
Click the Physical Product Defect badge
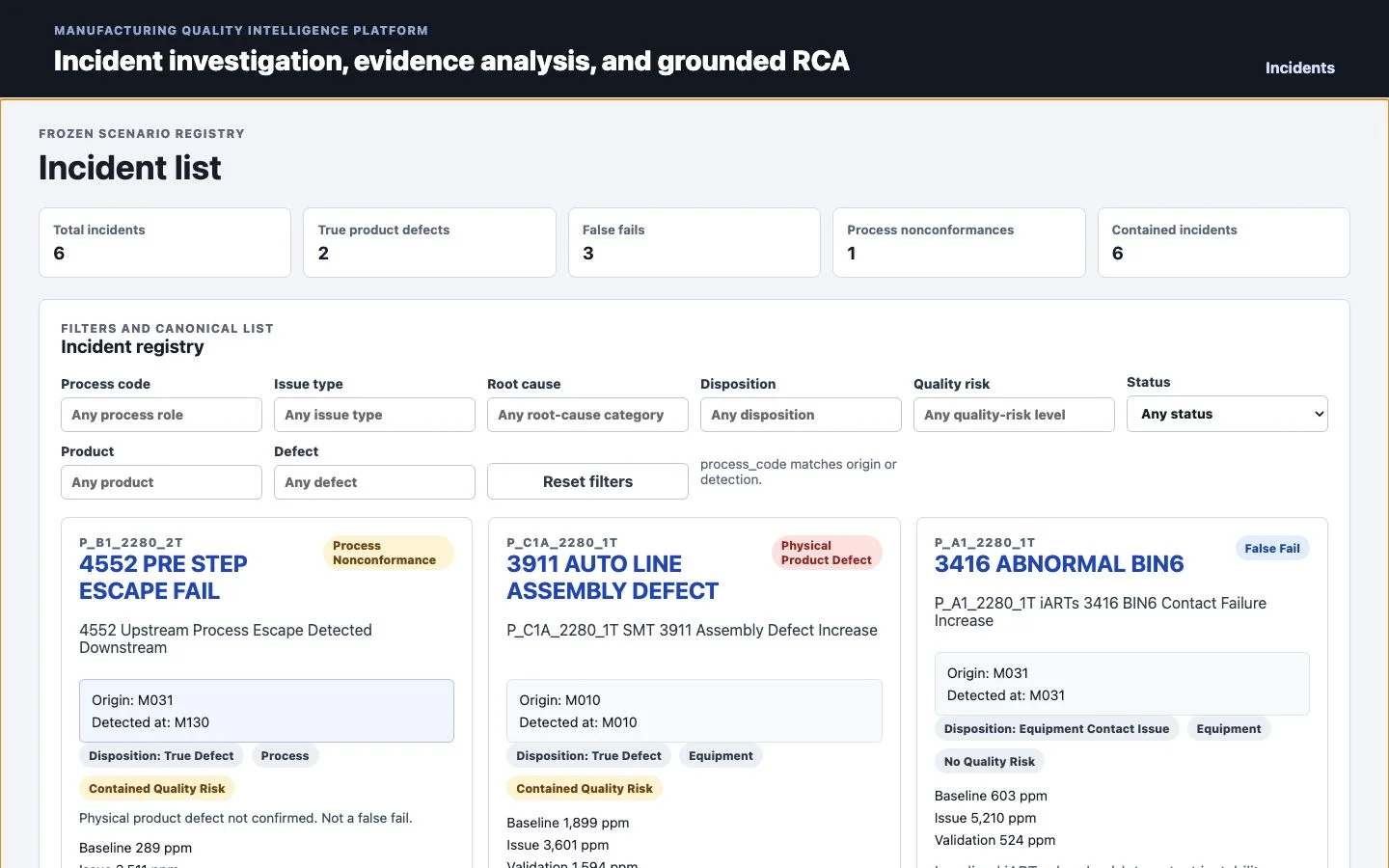(x=827, y=553)
